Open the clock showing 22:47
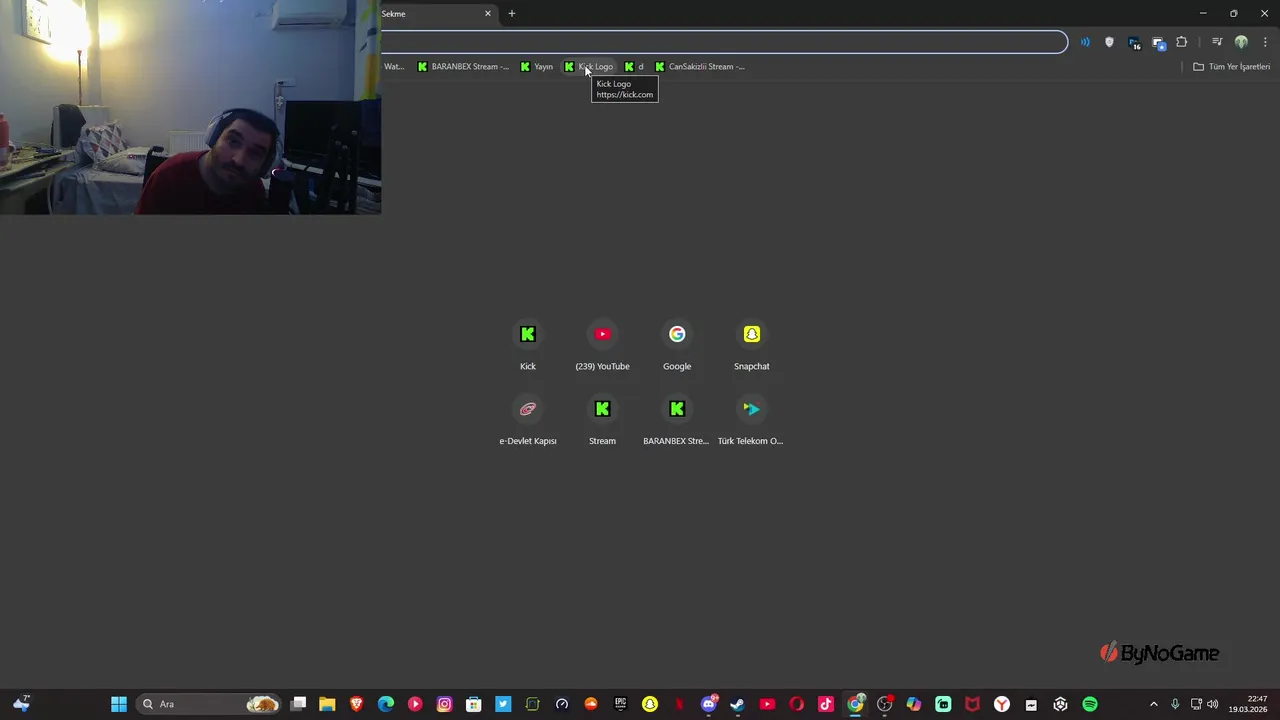Image resolution: width=1280 pixels, height=720 pixels. point(1248,704)
